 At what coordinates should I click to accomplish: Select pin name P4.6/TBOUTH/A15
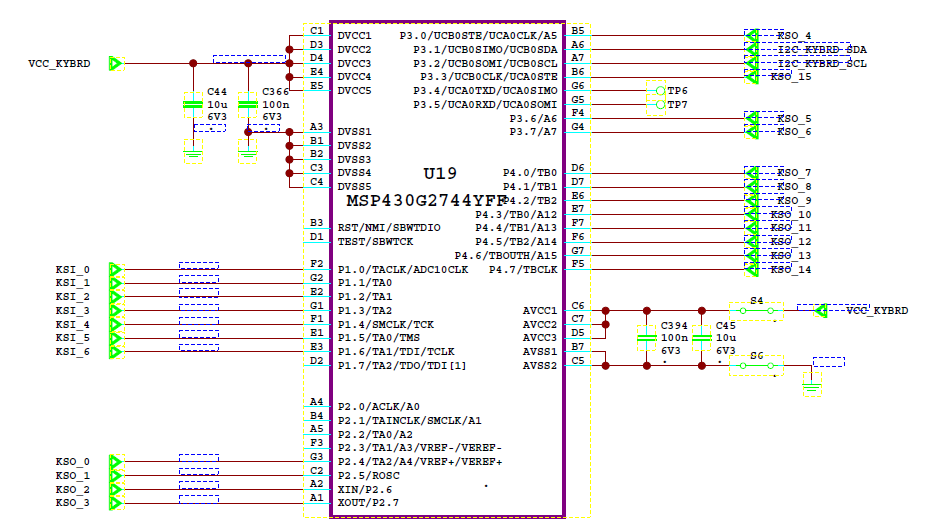pyautogui.click(x=506, y=256)
